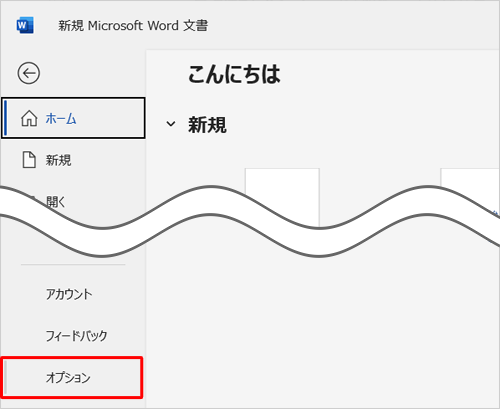Open the アカウント page
This screenshot has width=500, height=409.
coord(69,294)
